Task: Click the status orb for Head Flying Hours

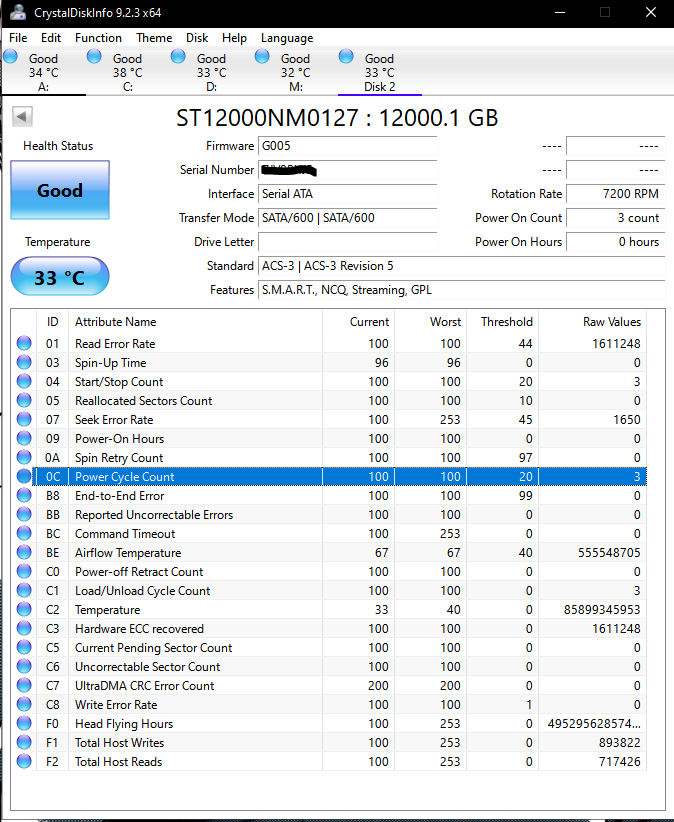Action: point(24,723)
